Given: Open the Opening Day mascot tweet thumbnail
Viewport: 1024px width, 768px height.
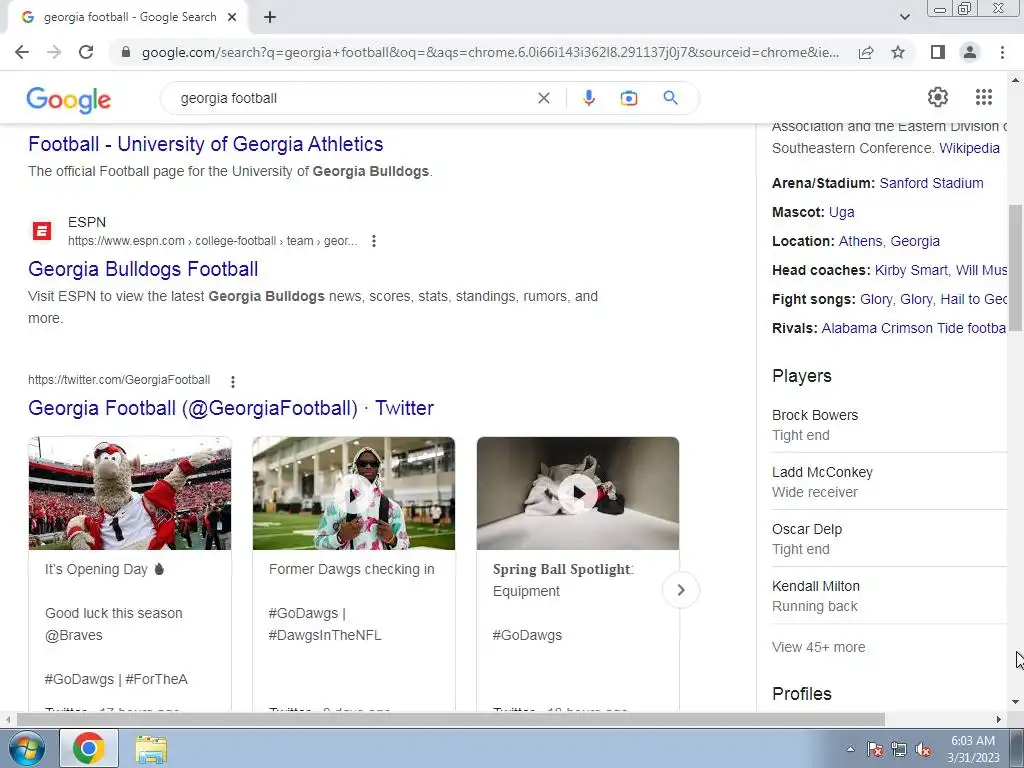Looking at the screenshot, I should click(x=130, y=493).
